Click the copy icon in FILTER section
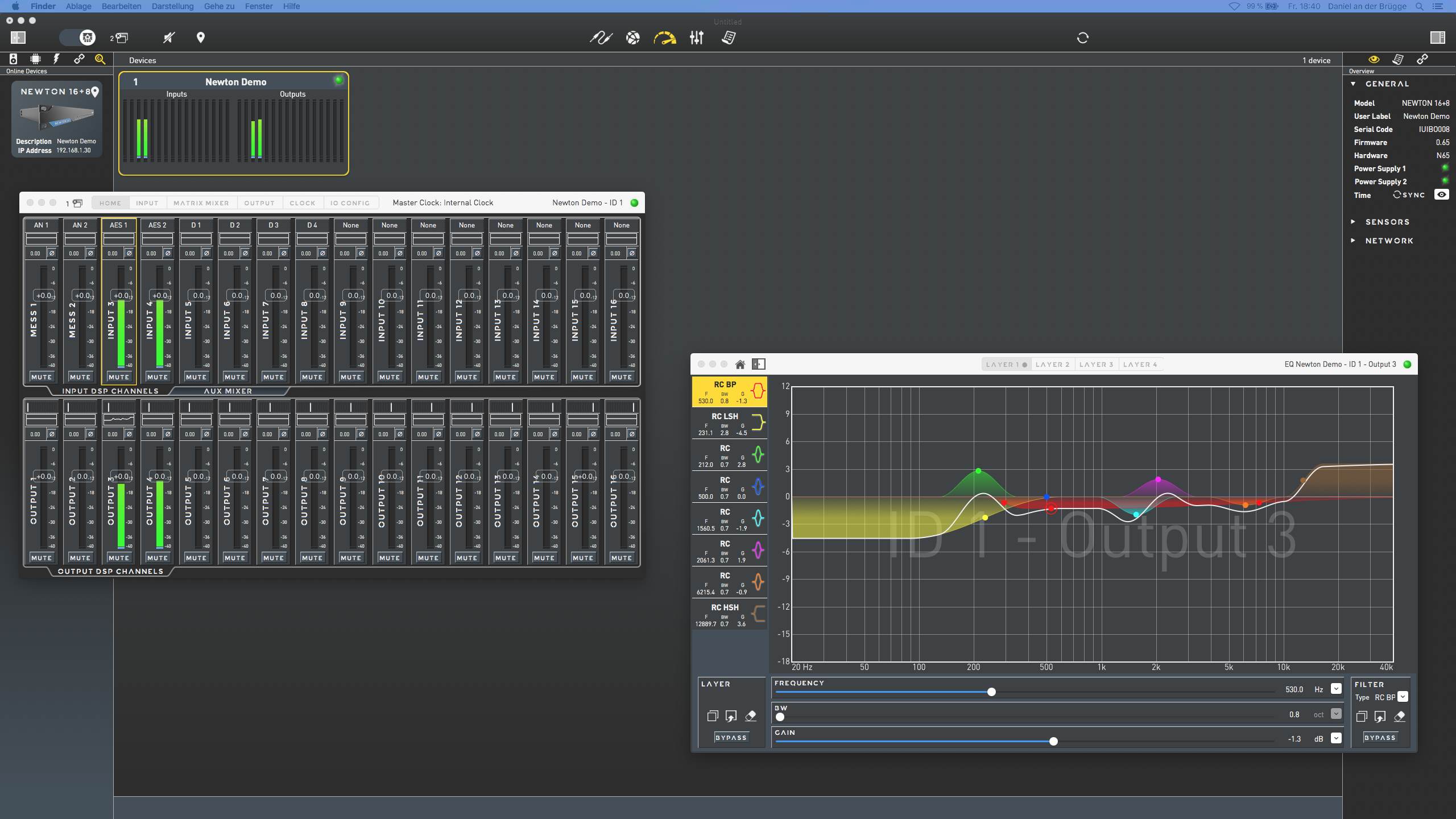This screenshot has height=819, width=1456. (1361, 716)
